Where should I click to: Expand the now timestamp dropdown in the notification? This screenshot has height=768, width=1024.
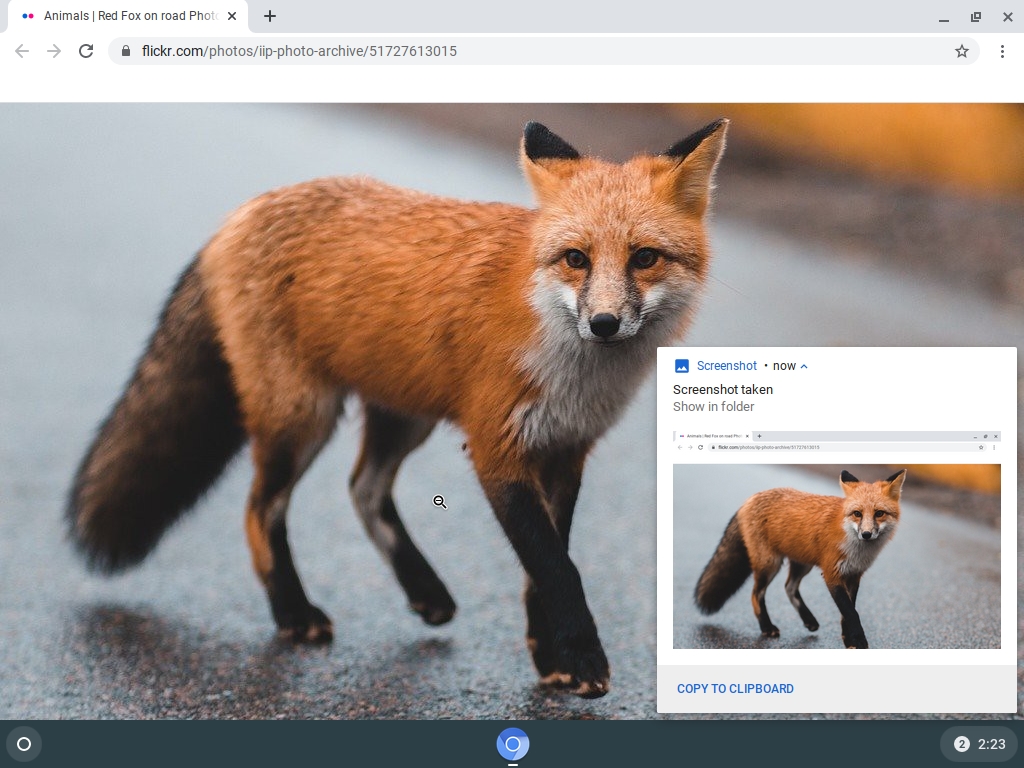pos(785,365)
